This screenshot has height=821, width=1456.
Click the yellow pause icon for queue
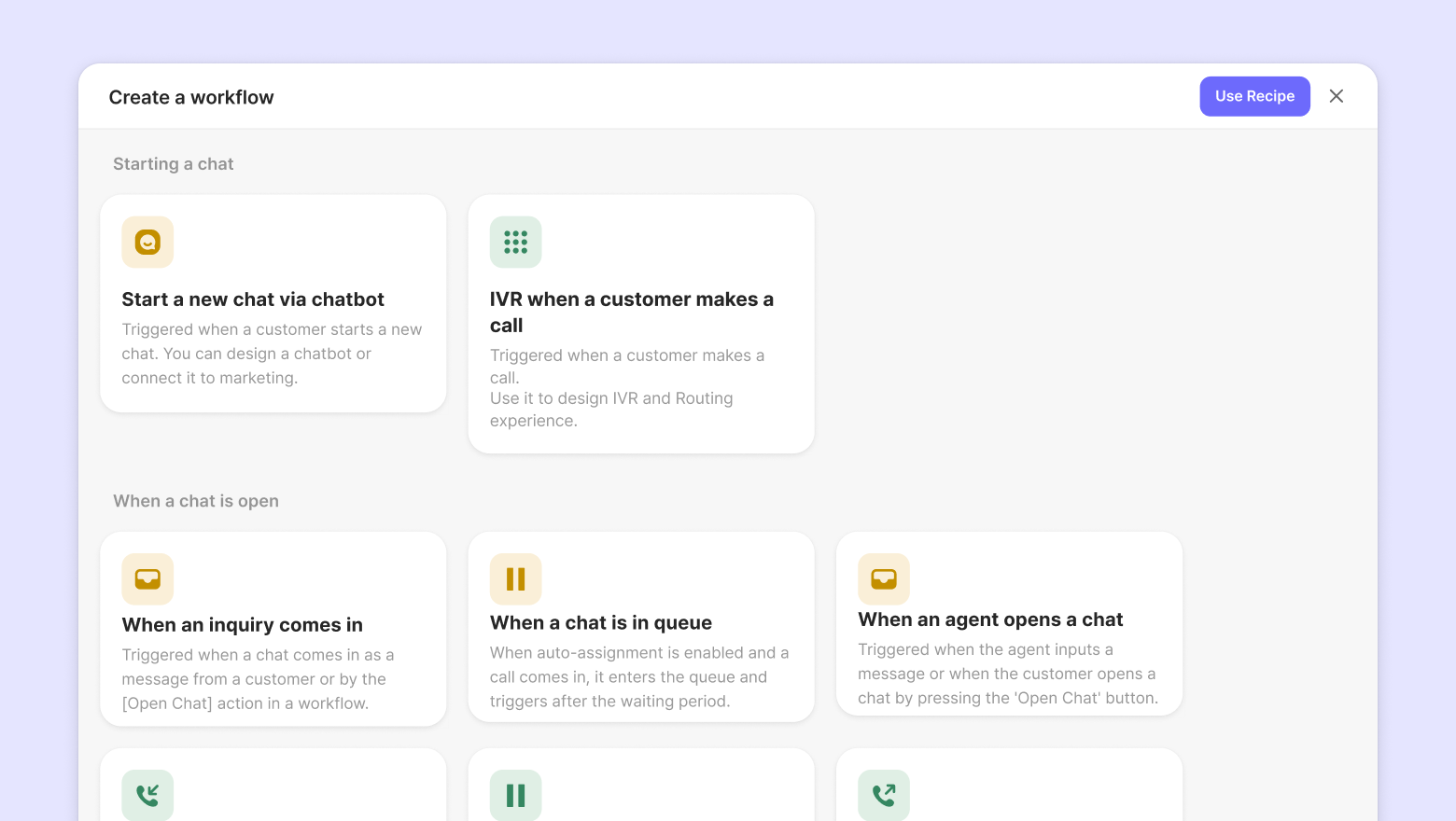515,579
